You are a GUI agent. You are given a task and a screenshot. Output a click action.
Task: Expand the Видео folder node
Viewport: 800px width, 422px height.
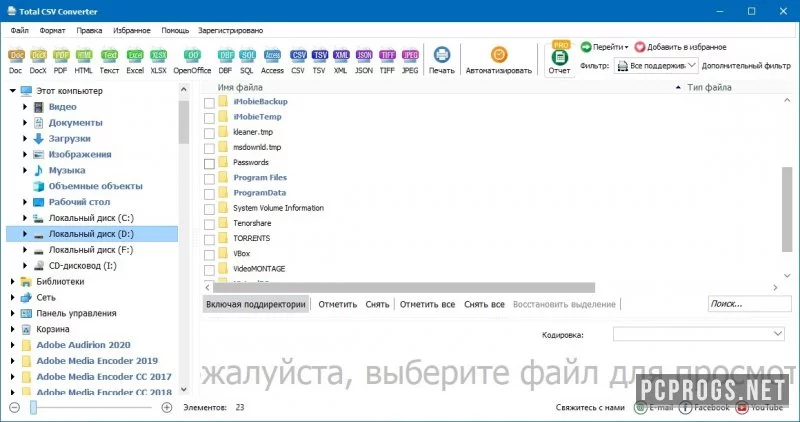point(25,107)
